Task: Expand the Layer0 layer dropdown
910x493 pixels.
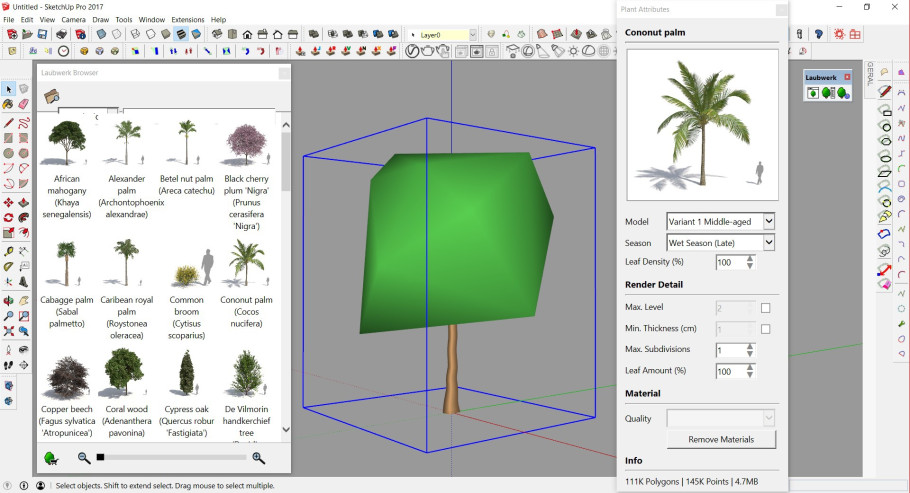Action: [x=472, y=35]
